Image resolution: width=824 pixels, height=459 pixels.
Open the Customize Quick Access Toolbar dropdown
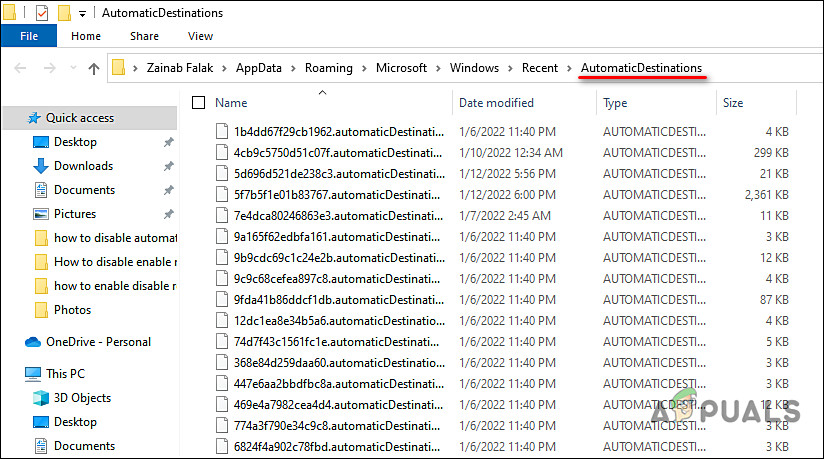coord(83,14)
